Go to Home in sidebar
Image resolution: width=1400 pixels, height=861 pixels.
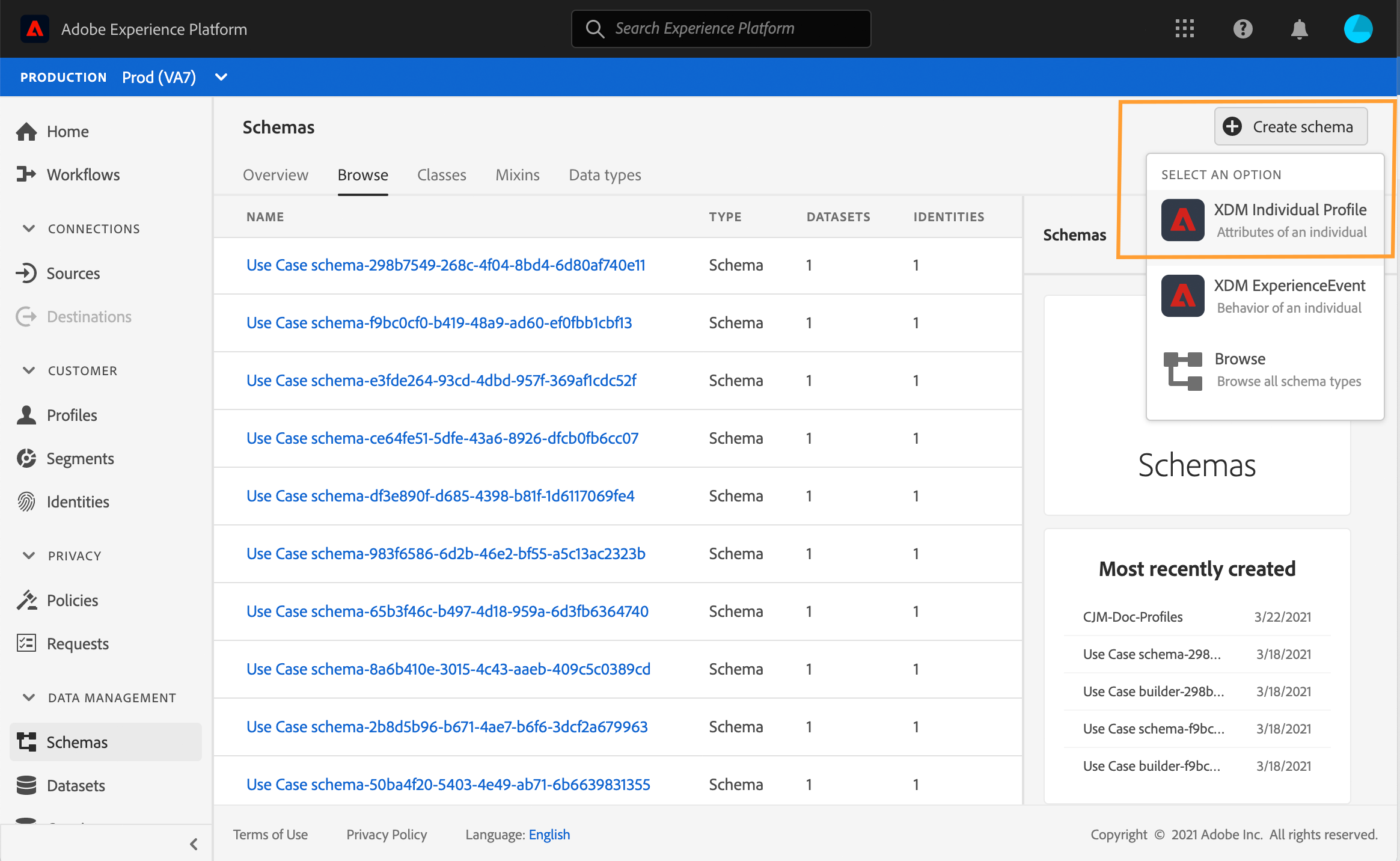67,132
